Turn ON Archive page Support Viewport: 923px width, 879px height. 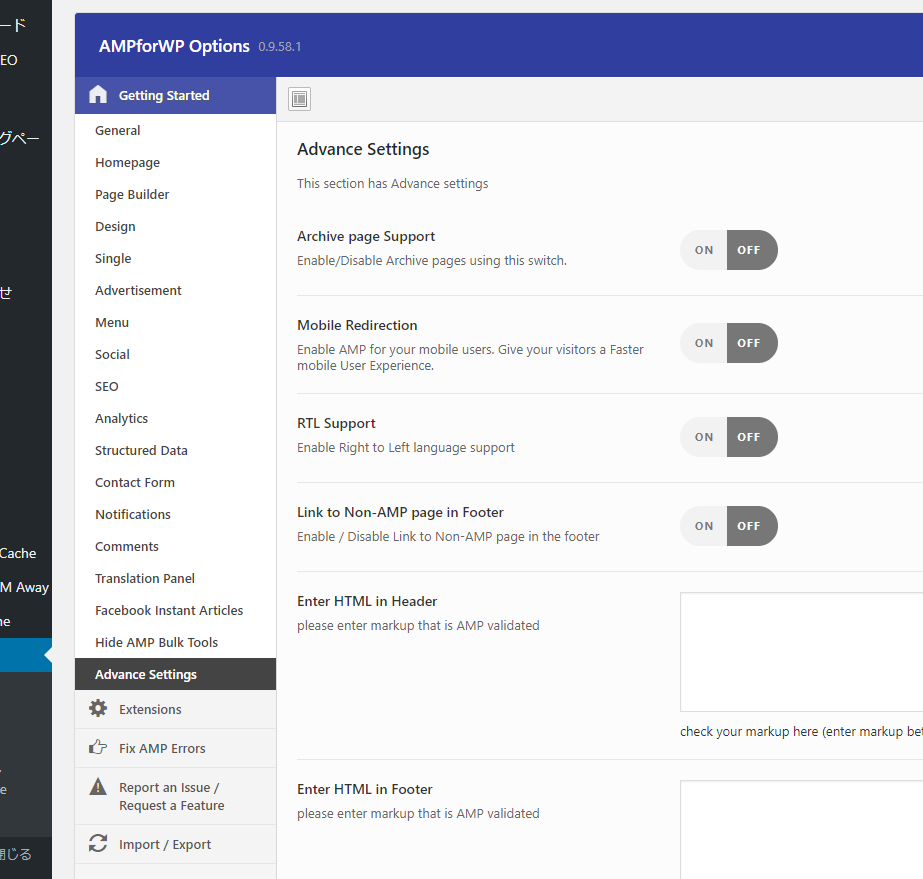703,250
